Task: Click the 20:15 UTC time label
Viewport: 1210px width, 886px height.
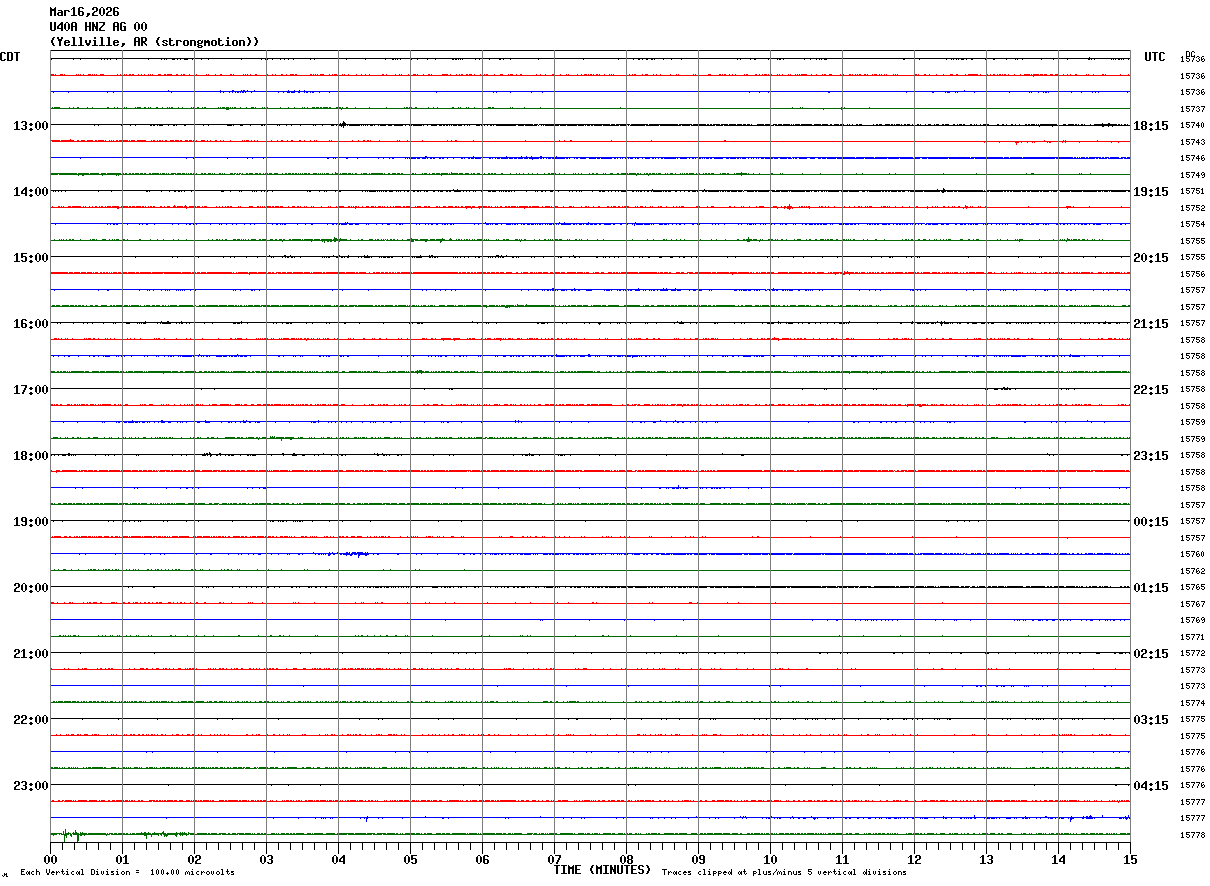Action: point(1151,258)
